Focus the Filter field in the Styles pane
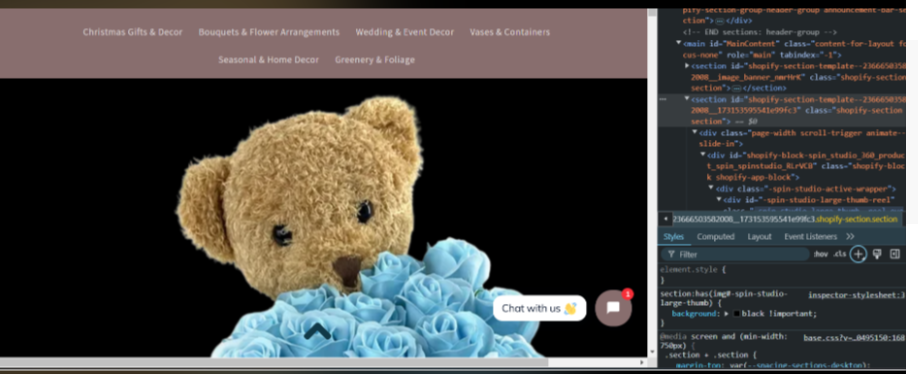Screen dimensions: 918x374 [735, 254]
